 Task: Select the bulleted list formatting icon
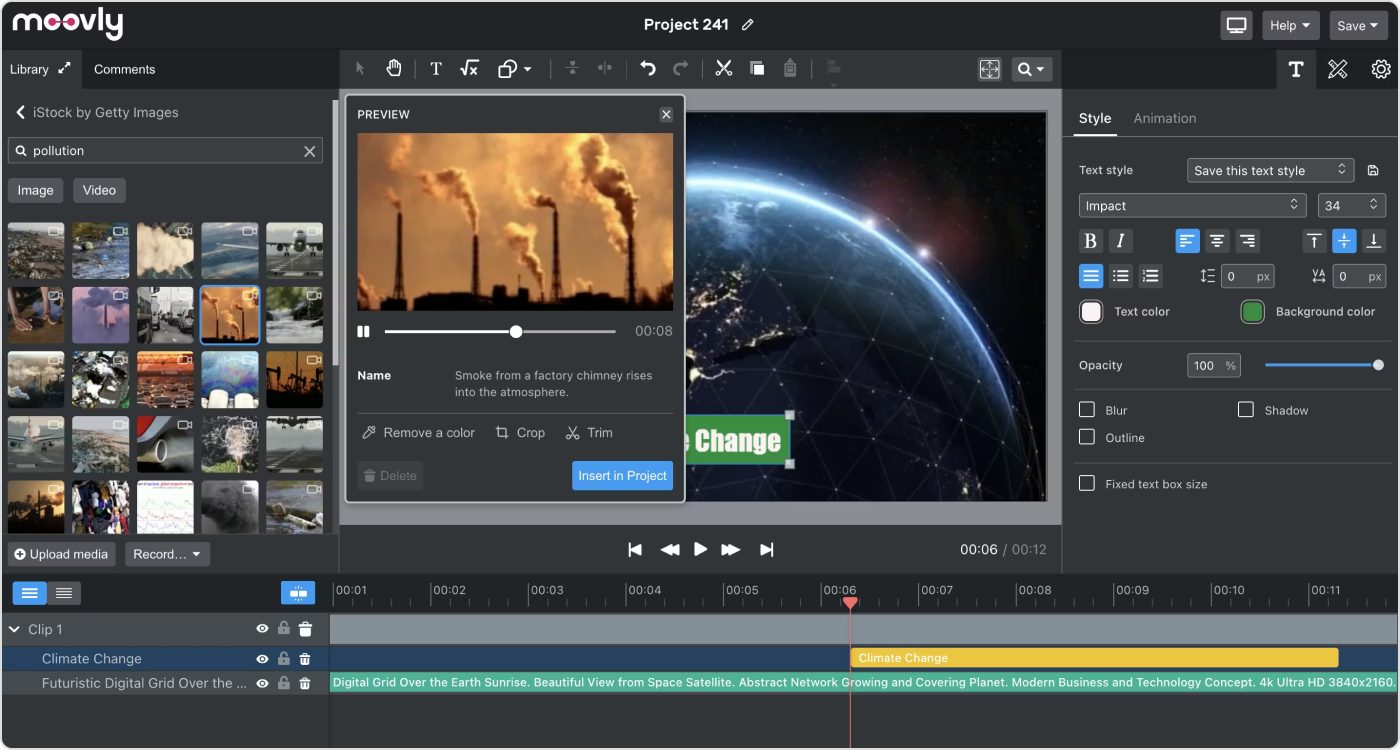(1121, 275)
